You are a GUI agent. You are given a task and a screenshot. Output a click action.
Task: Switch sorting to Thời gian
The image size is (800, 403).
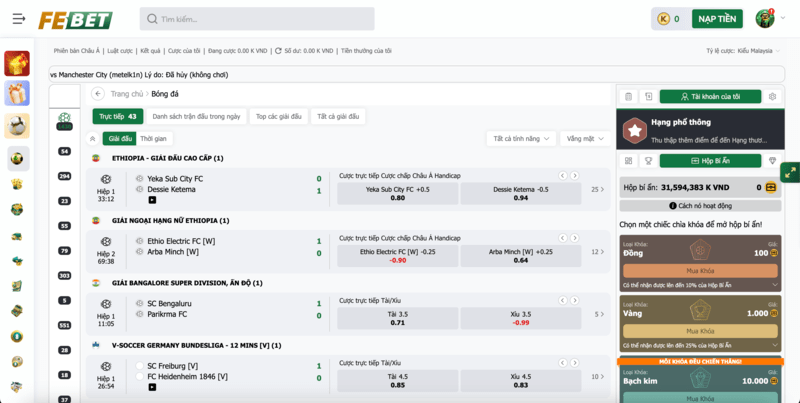[x=153, y=139]
